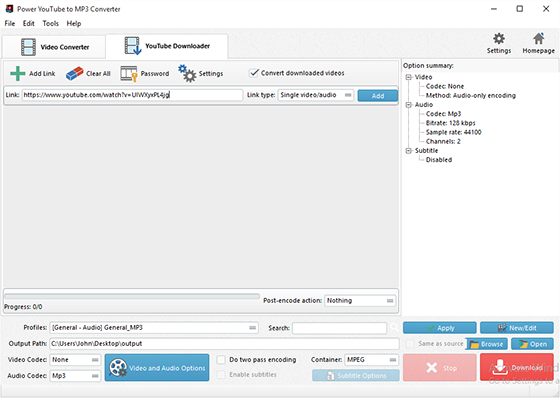Toggle Same as source checkbox
The width and height of the screenshot is (560, 398).
[x=410, y=344]
